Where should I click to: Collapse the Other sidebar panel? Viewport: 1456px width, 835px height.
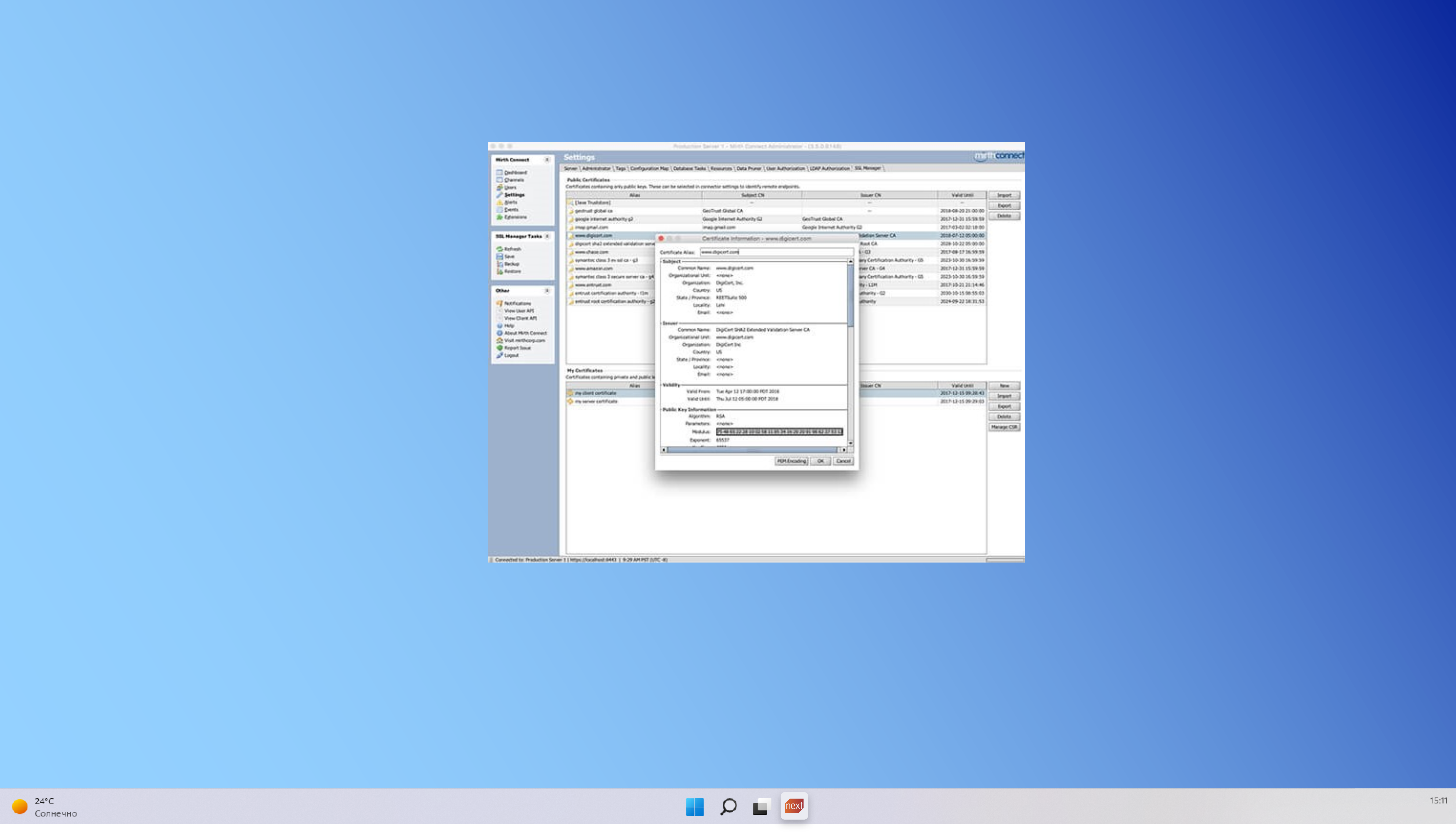click(x=547, y=291)
